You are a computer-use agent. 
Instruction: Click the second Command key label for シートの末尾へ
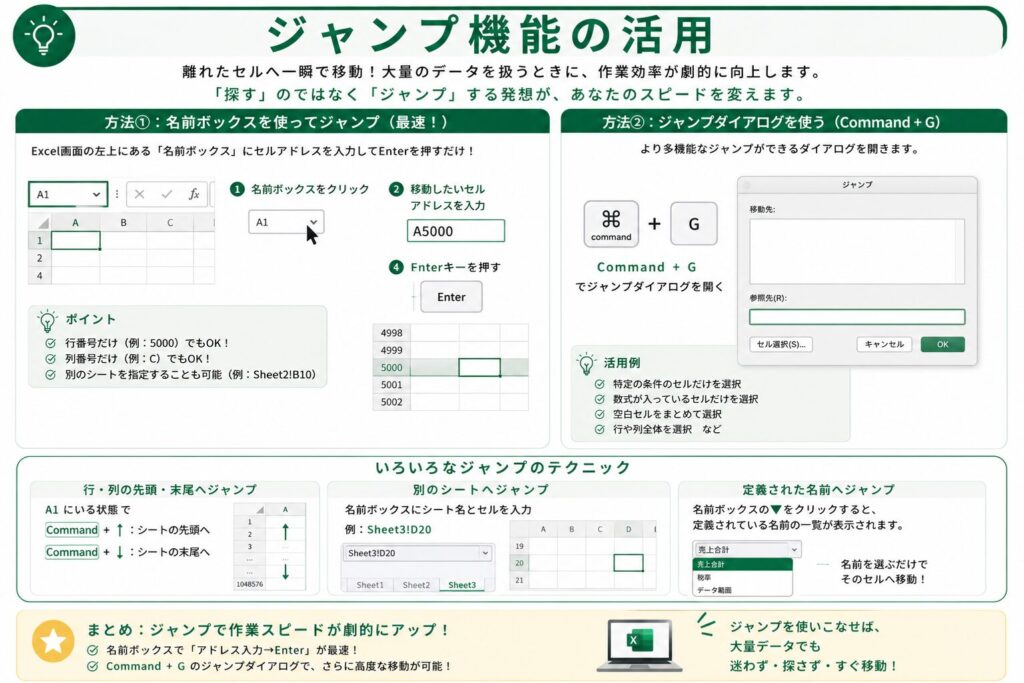(x=72, y=552)
